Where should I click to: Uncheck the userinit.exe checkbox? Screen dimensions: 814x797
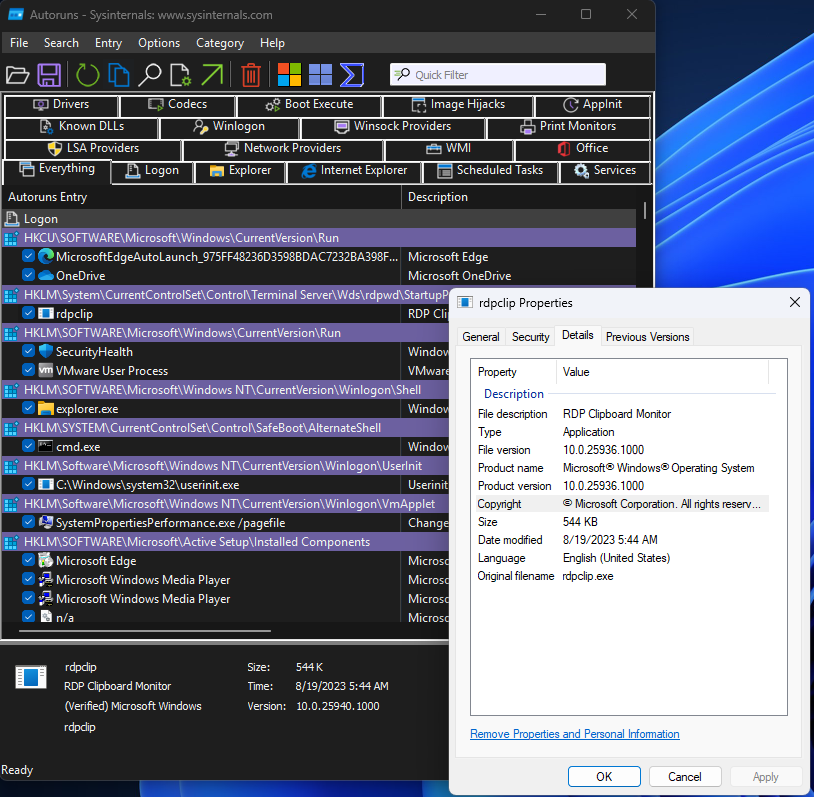point(29,484)
